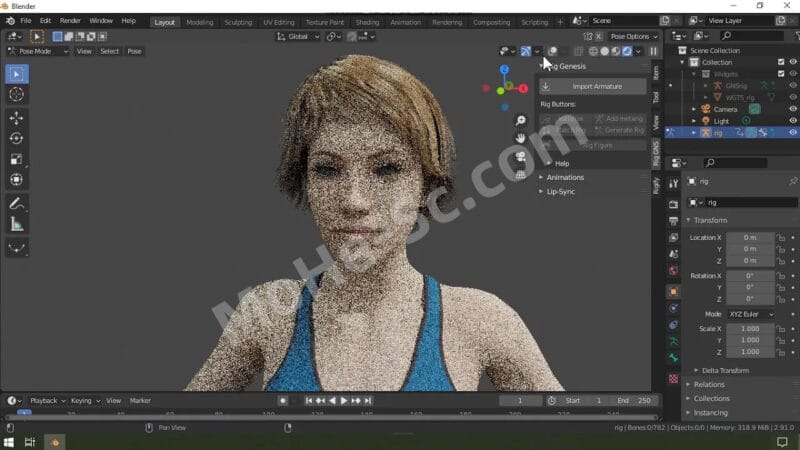Pick the Rotate tool

click(16, 138)
